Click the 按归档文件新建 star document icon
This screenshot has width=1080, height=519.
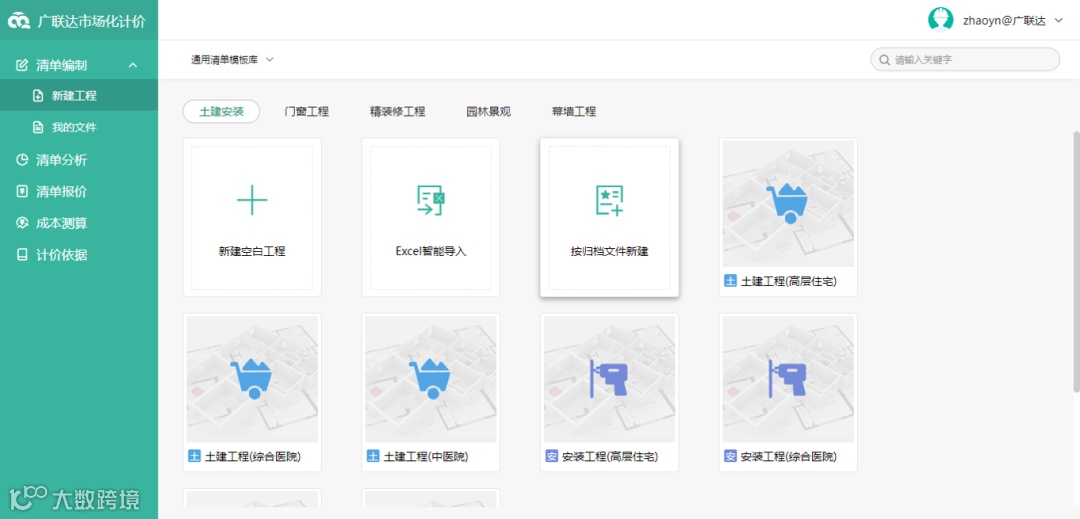pyautogui.click(x=610, y=200)
